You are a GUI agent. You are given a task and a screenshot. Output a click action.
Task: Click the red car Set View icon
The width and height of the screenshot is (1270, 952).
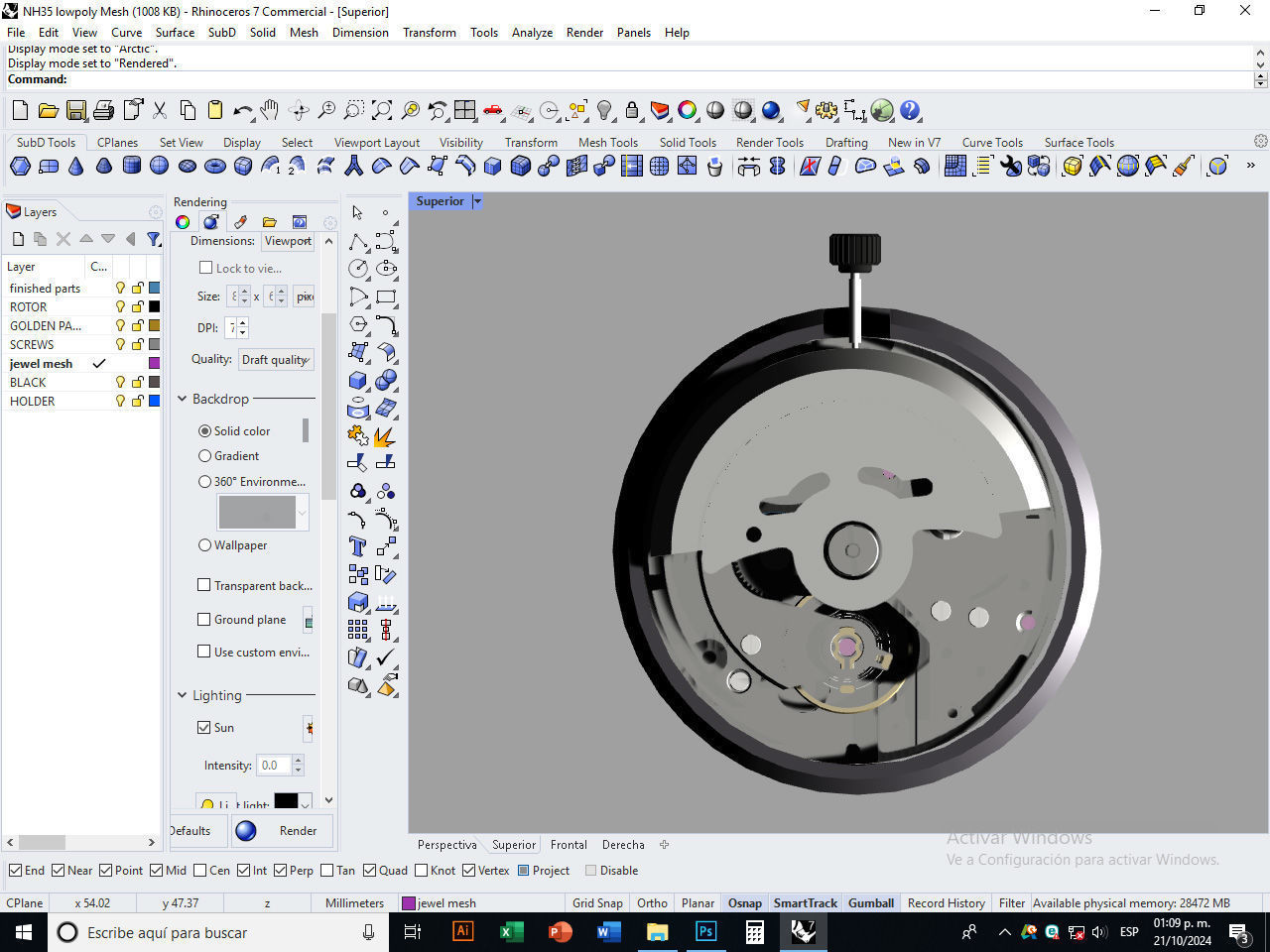[493, 110]
